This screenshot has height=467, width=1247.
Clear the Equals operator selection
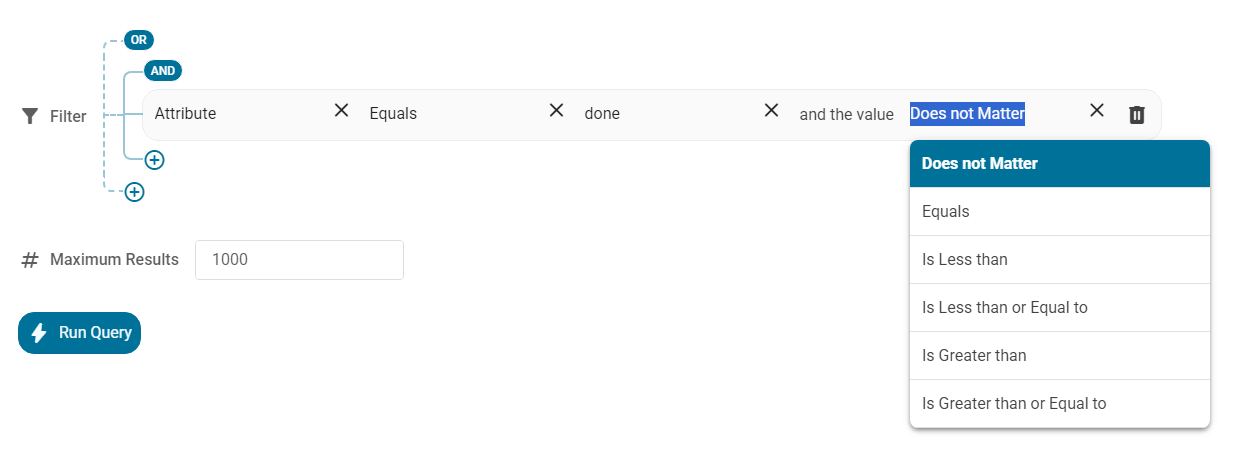pyautogui.click(x=556, y=110)
